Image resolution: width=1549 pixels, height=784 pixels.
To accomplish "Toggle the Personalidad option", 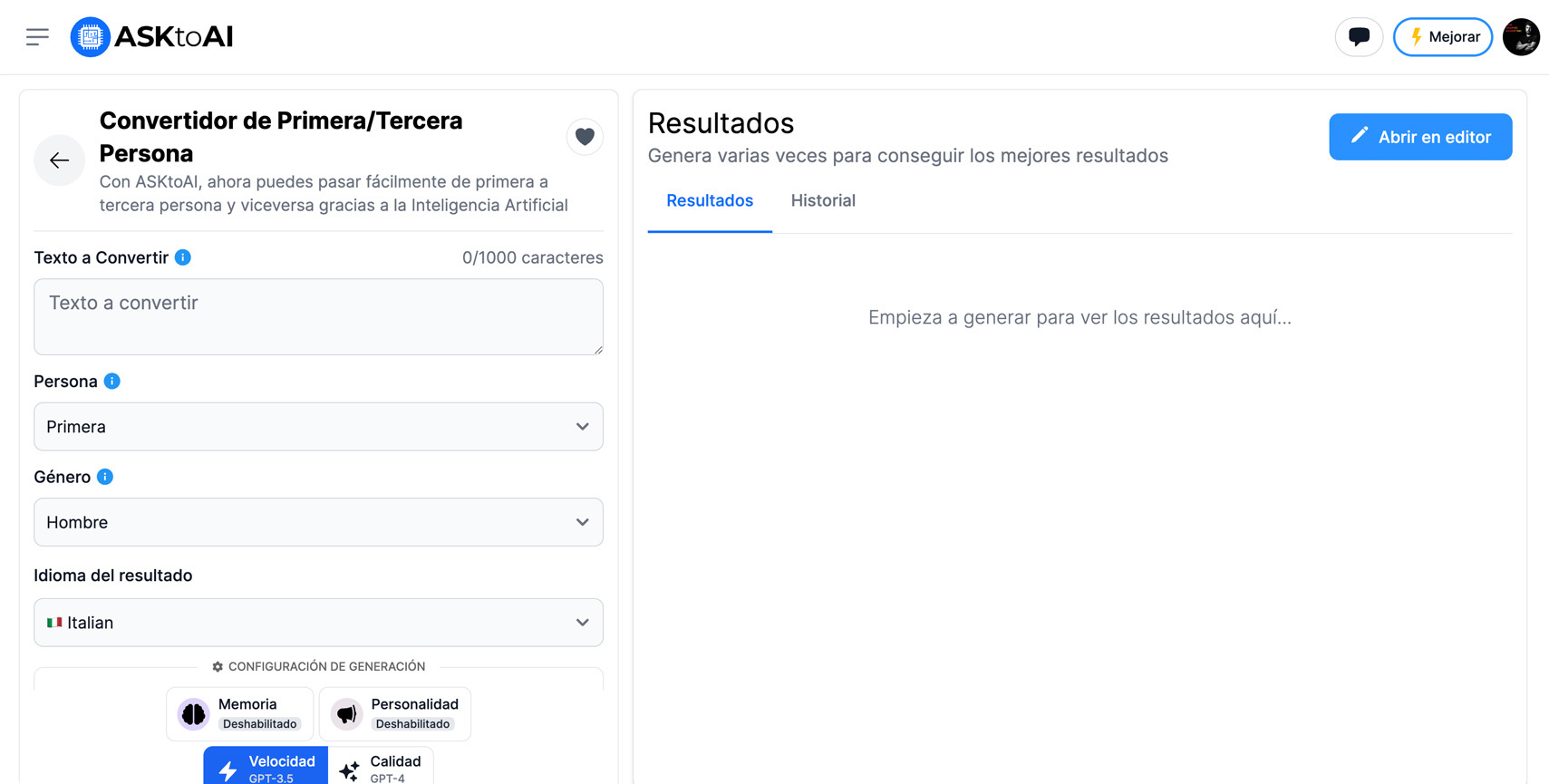I will [x=395, y=714].
